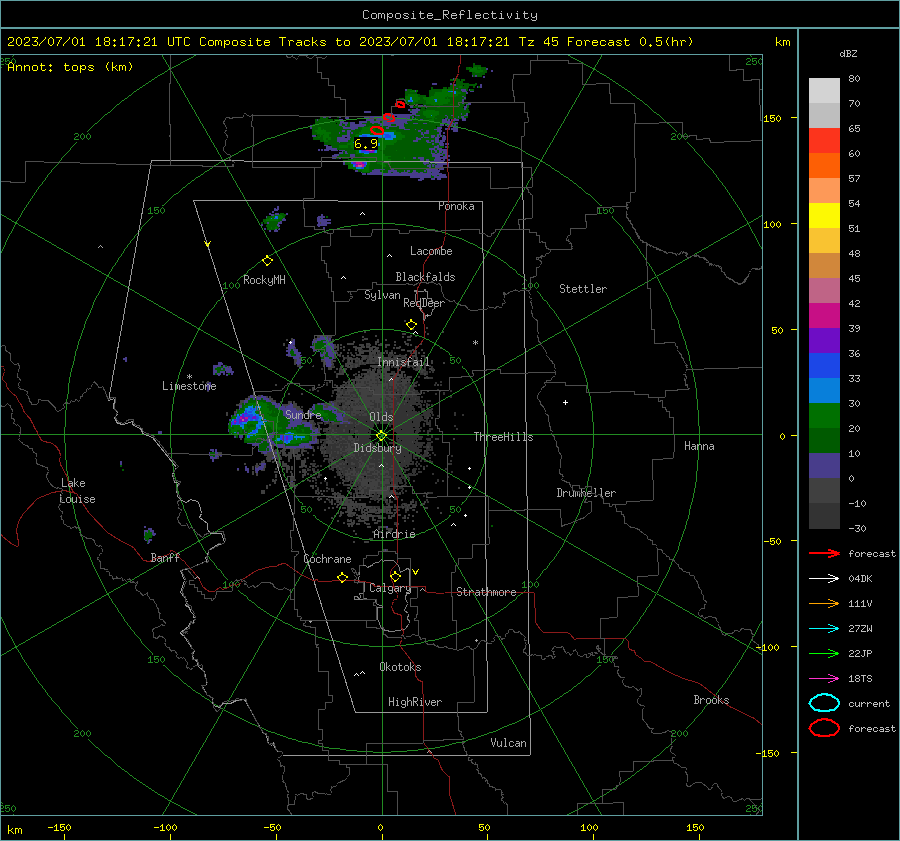Click the 80 dBZ light gray swatch

(824, 90)
